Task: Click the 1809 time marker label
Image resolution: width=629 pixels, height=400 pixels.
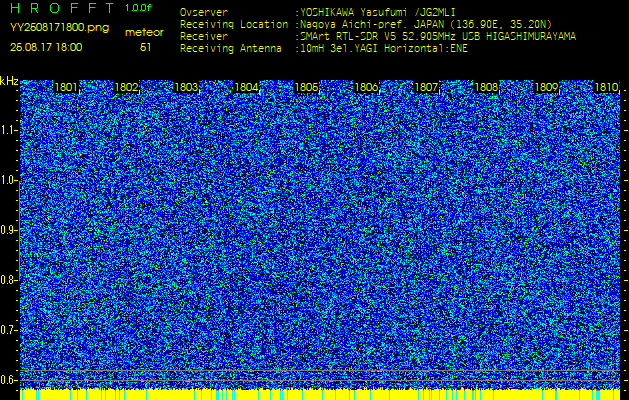Action: coord(546,87)
